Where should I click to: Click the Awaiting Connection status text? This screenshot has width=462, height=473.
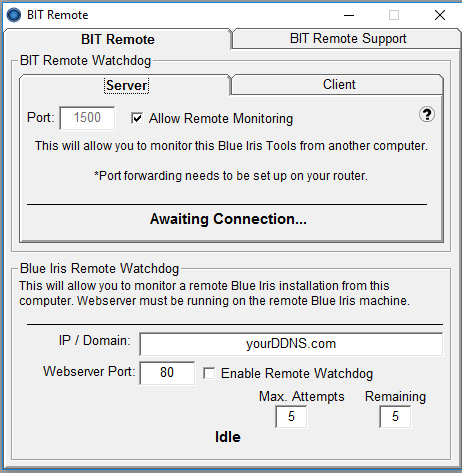(228, 219)
